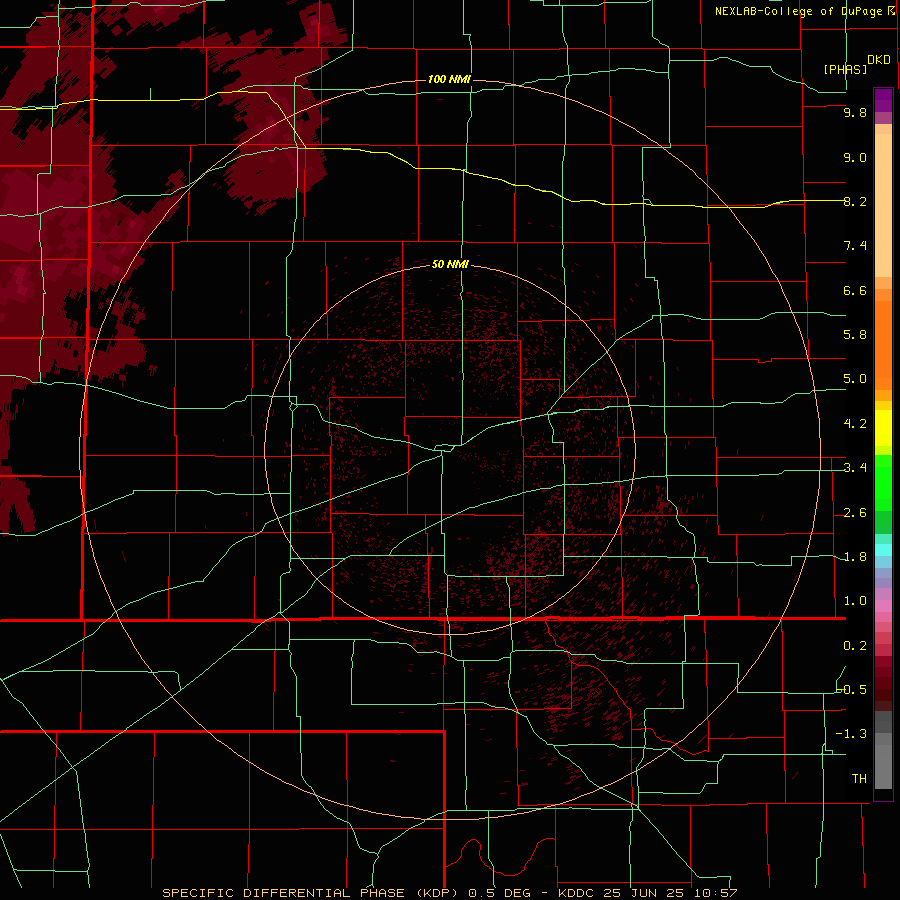The width and height of the screenshot is (900, 900).
Task: Click the pink segment of the color bar
Action: 883,606
